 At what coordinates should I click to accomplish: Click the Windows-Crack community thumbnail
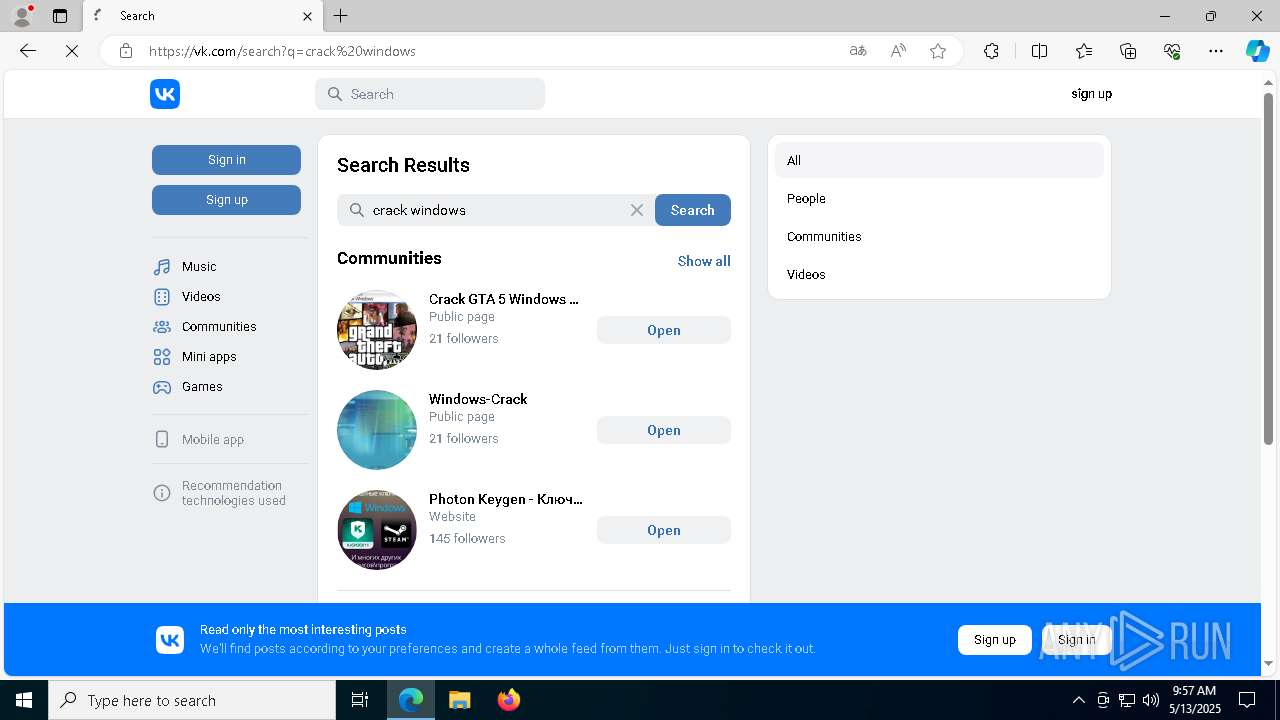pyautogui.click(x=377, y=430)
